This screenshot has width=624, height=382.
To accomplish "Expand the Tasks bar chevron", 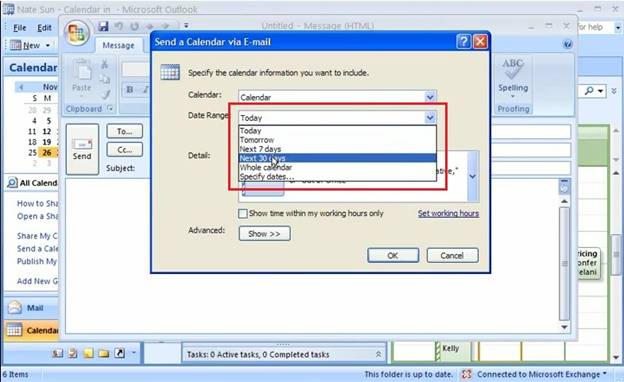I will click(x=378, y=354).
